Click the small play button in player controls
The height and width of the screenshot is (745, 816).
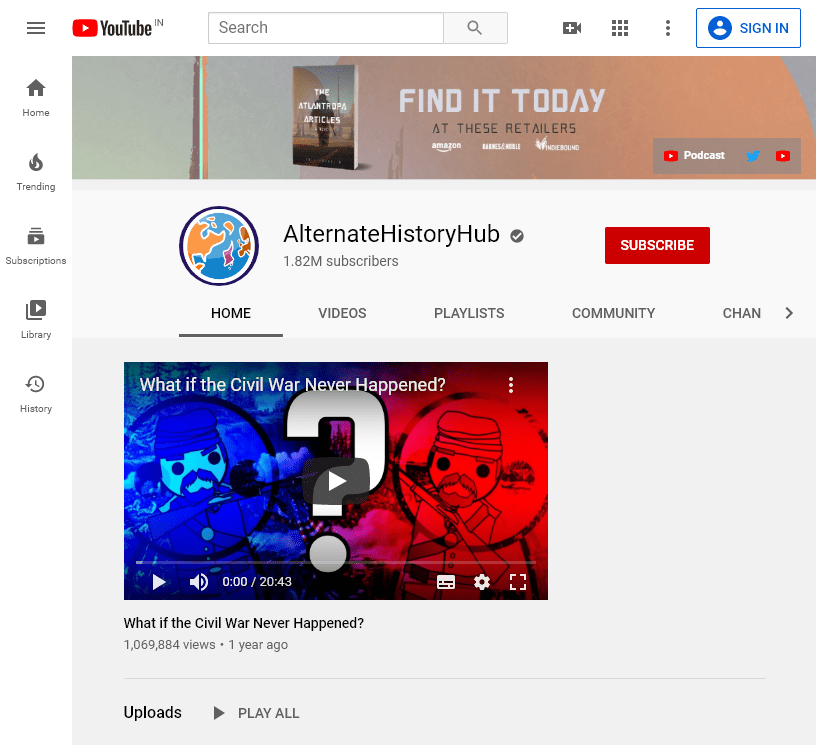(159, 582)
